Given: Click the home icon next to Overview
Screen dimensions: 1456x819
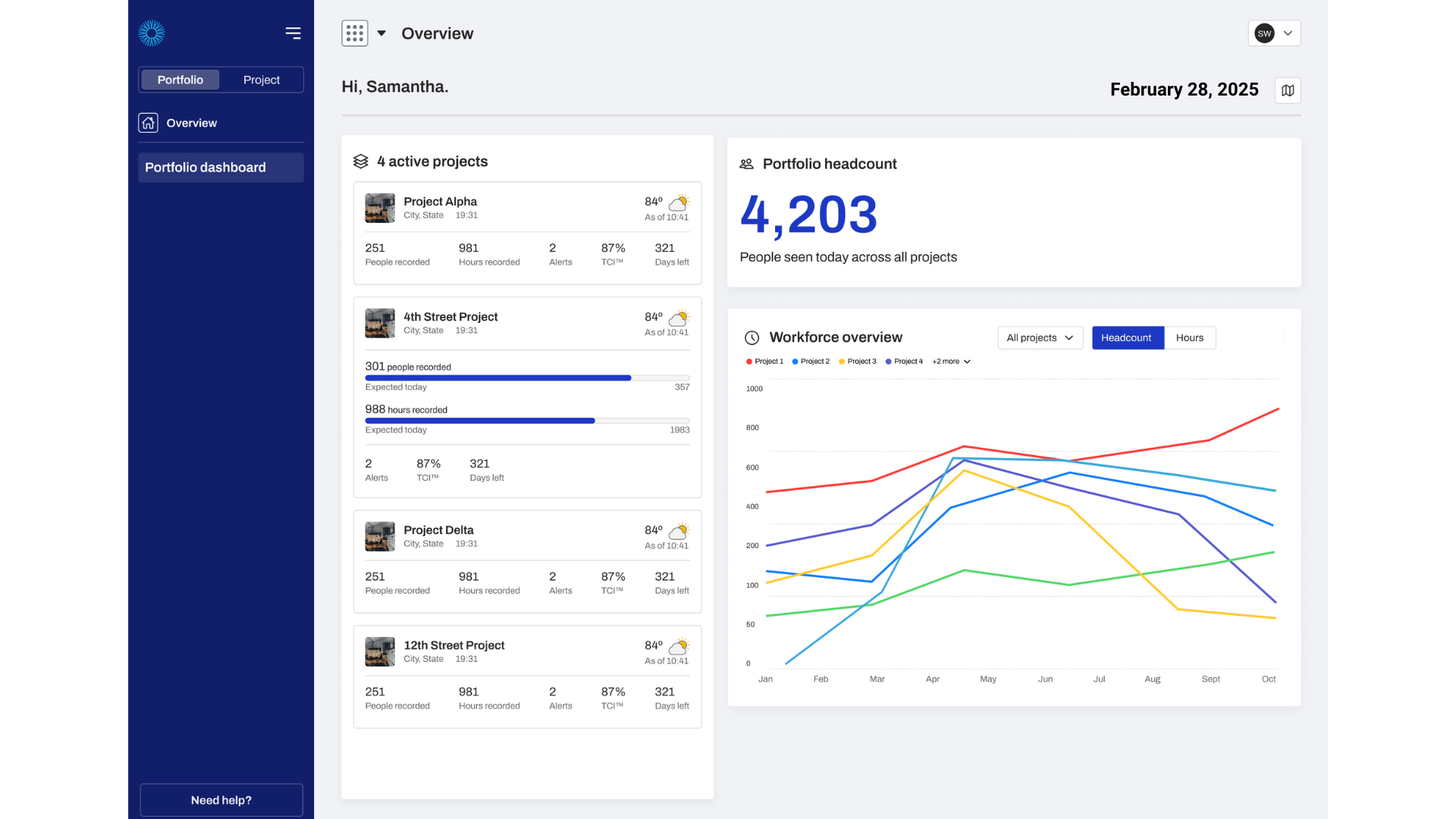Looking at the screenshot, I should [149, 122].
